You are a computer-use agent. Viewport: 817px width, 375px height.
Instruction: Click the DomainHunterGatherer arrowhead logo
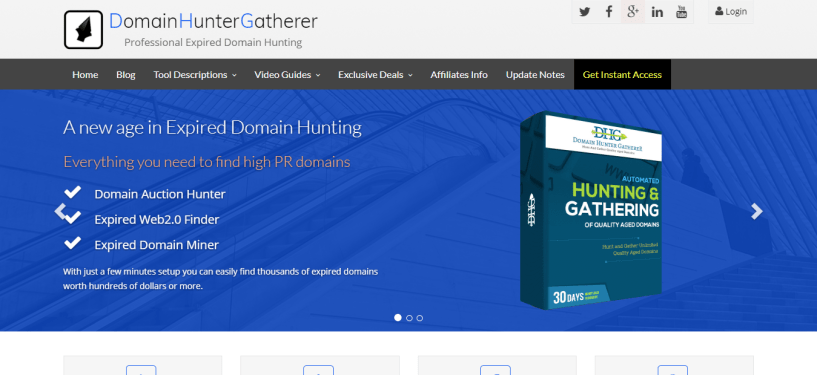coord(83,30)
